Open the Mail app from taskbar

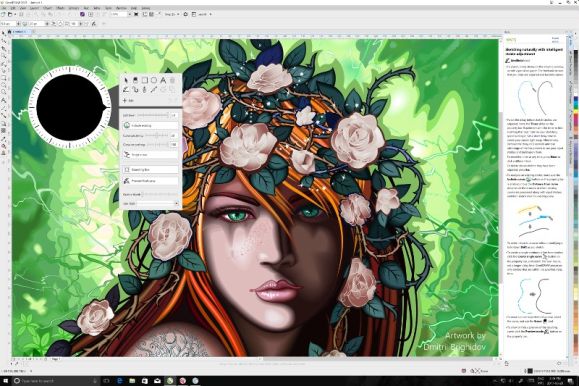tap(157, 381)
